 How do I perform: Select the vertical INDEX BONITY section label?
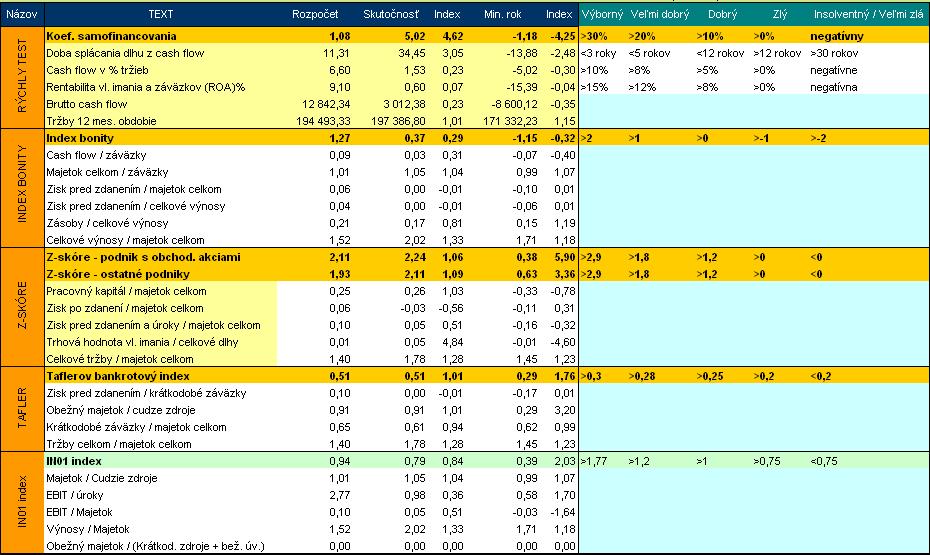click(x=22, y=184)
